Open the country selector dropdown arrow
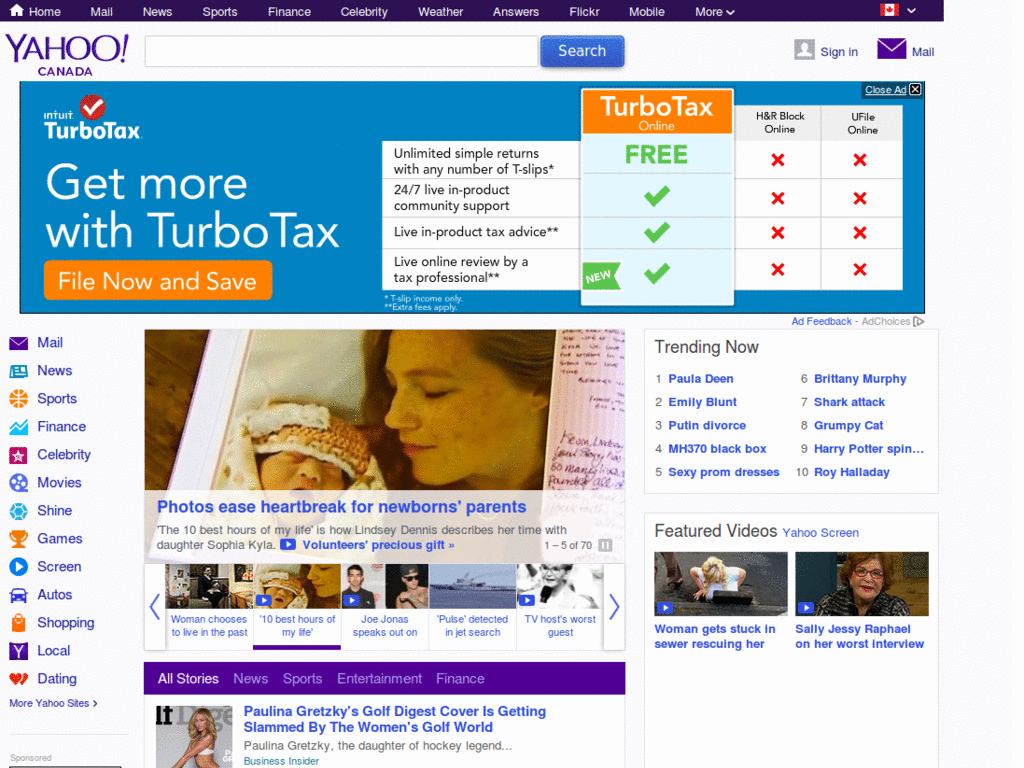The image size is (1024, 768). [912, 10]
